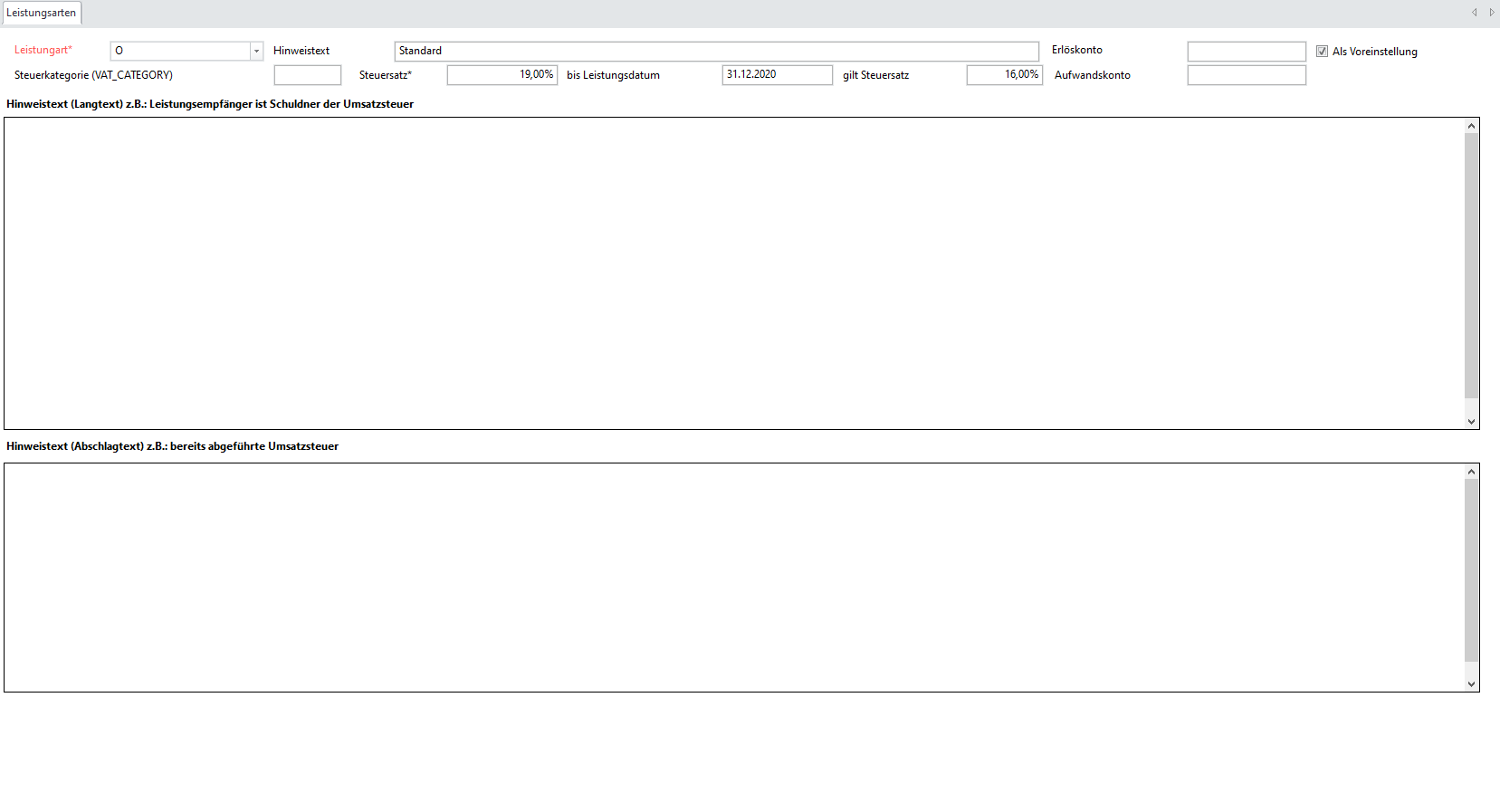Click the gilt Steuersatz field showing 16,00%
This screenshot has height=812, width=1500.
(1003, 75)
